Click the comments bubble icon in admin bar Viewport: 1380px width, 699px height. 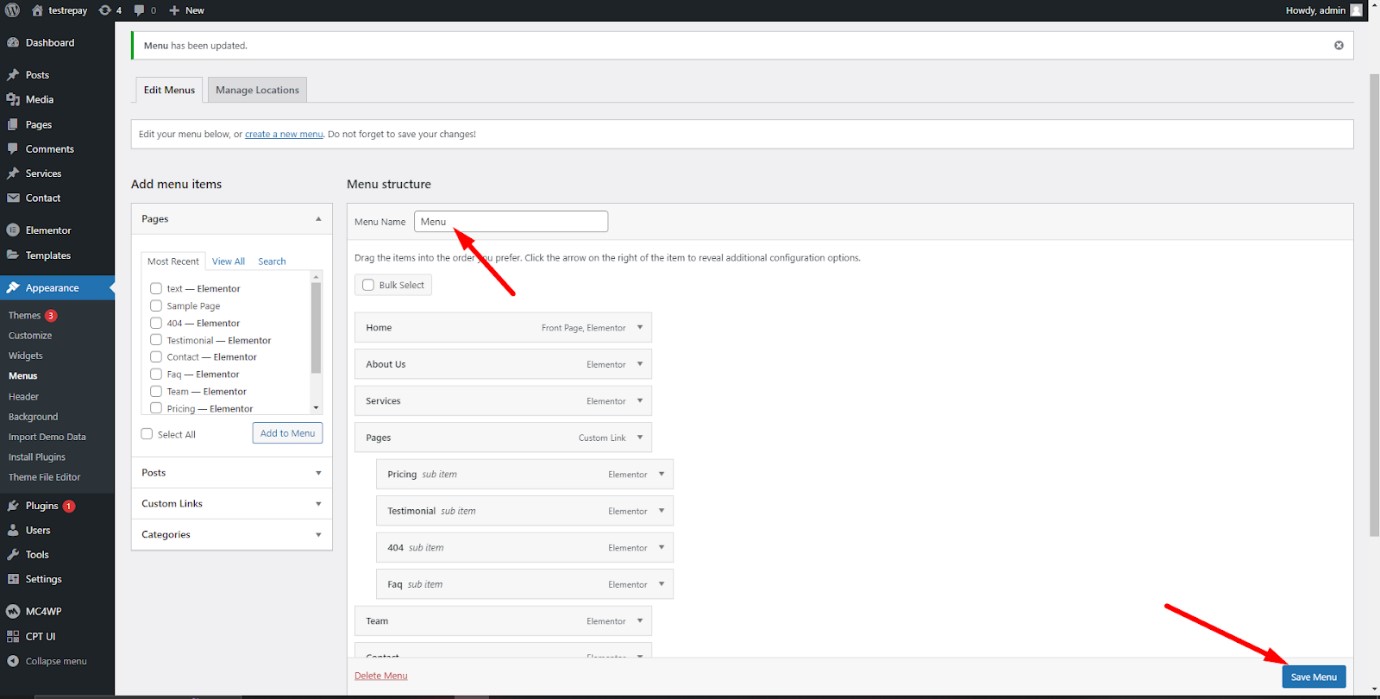coord(140,10)
